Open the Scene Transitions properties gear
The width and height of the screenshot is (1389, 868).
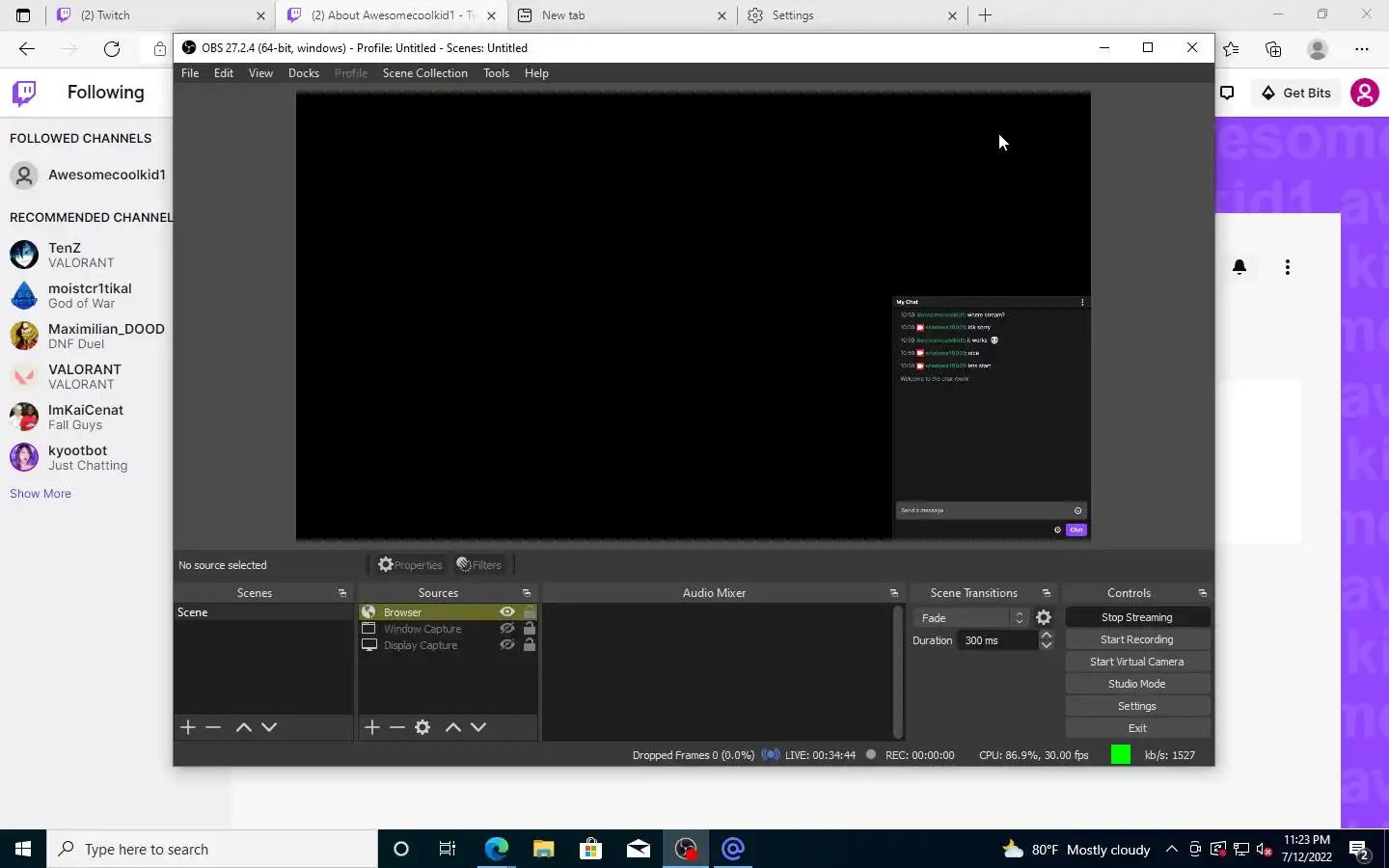point(1044,618)
